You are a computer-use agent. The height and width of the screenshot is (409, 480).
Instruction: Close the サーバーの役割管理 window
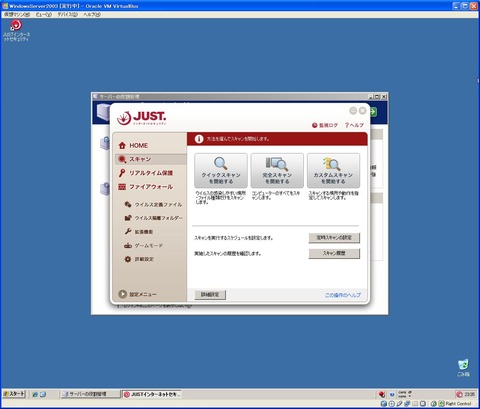point(384,97)
